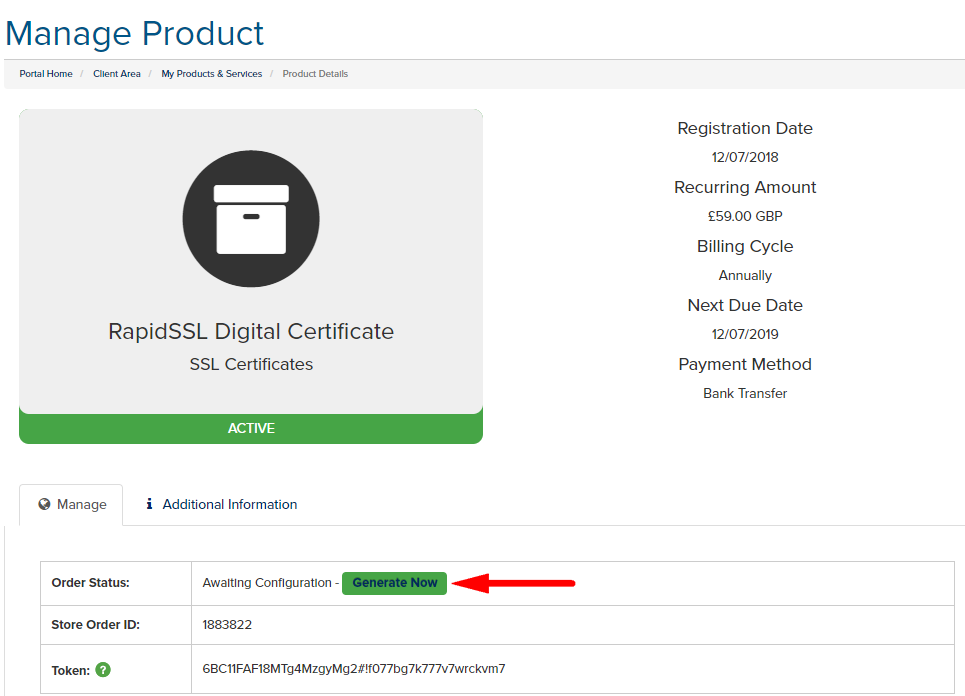This screenshot has height=696, width=965.
Task: Click the globe icon on Manage tab
Action: tap(44, 504)
